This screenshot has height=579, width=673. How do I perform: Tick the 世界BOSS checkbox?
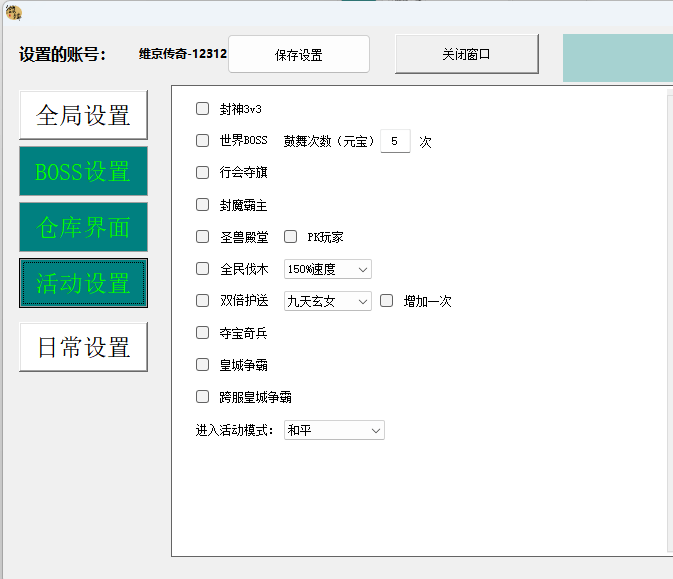pyautogui.click(x=202, y=140)
